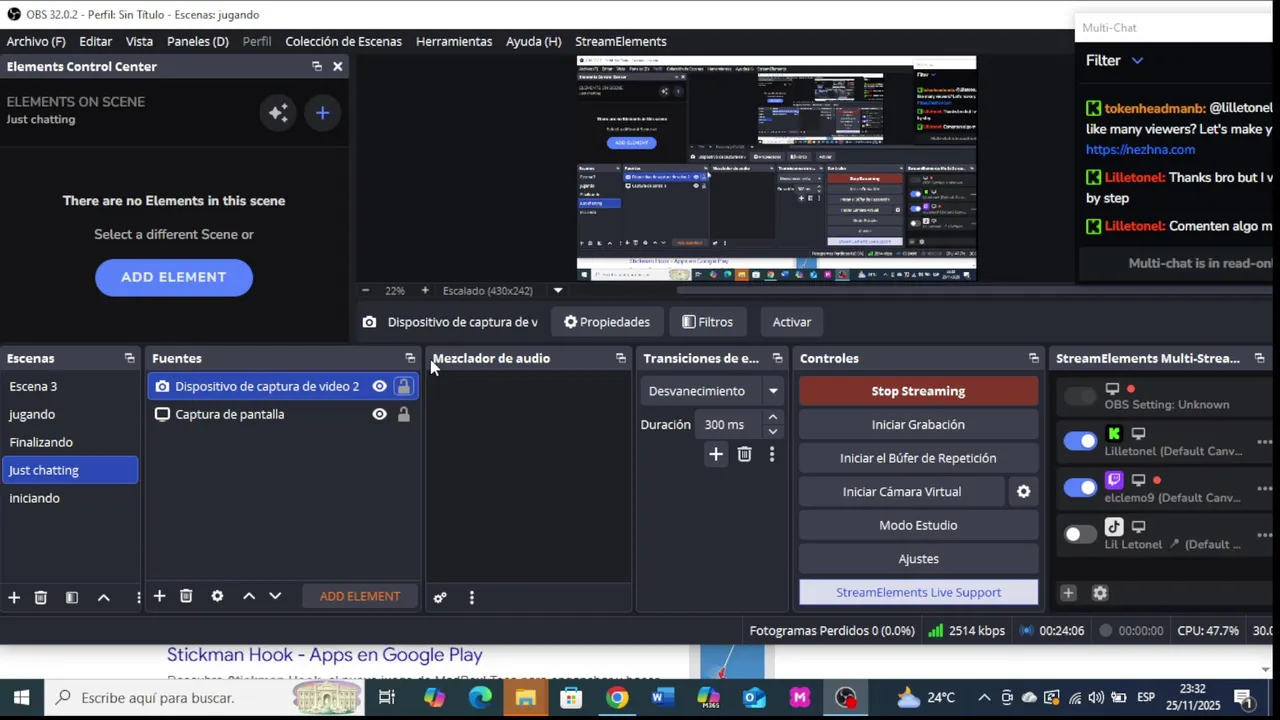Image resolution: width=1280 pixels, height=720 pixels.
Task: Click the Duración 300 ms field
Action: coord(730,425)
